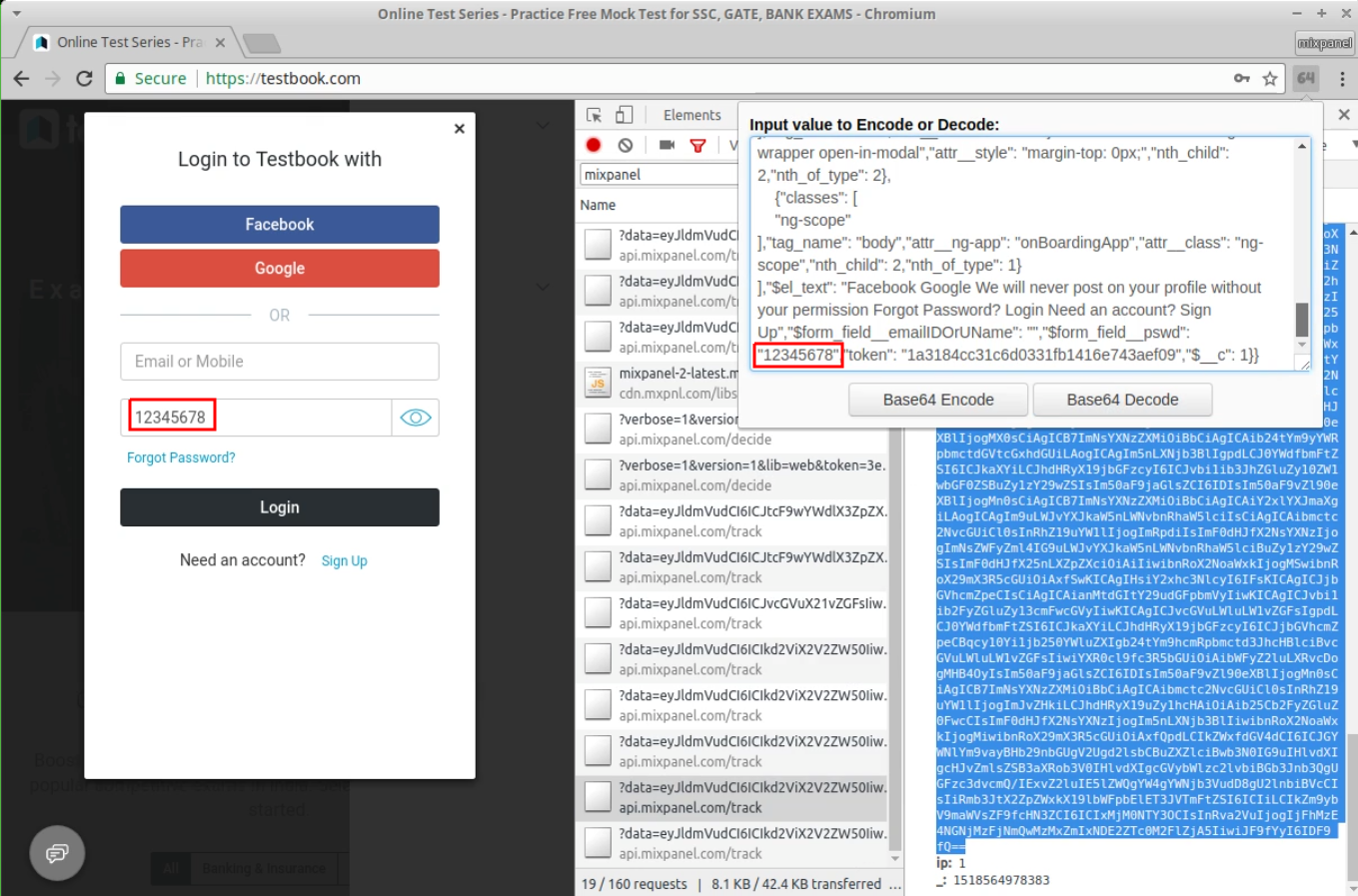The width and height of the screenshot is (1358, 896).
Task: Click the browser forward arrow
Action: click(53, 78)
